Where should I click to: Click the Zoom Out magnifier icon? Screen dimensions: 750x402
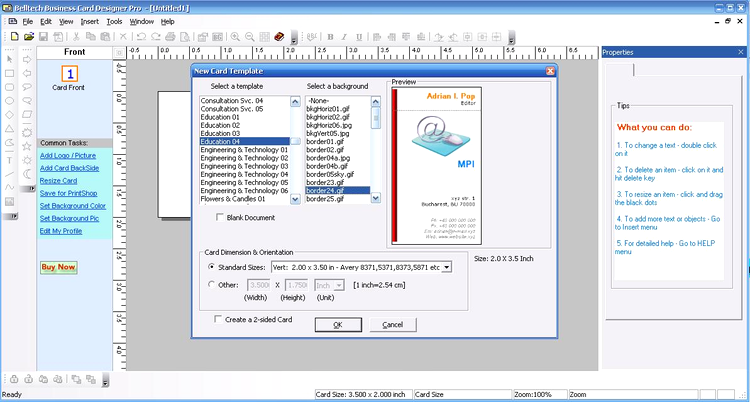coord(250,36)
